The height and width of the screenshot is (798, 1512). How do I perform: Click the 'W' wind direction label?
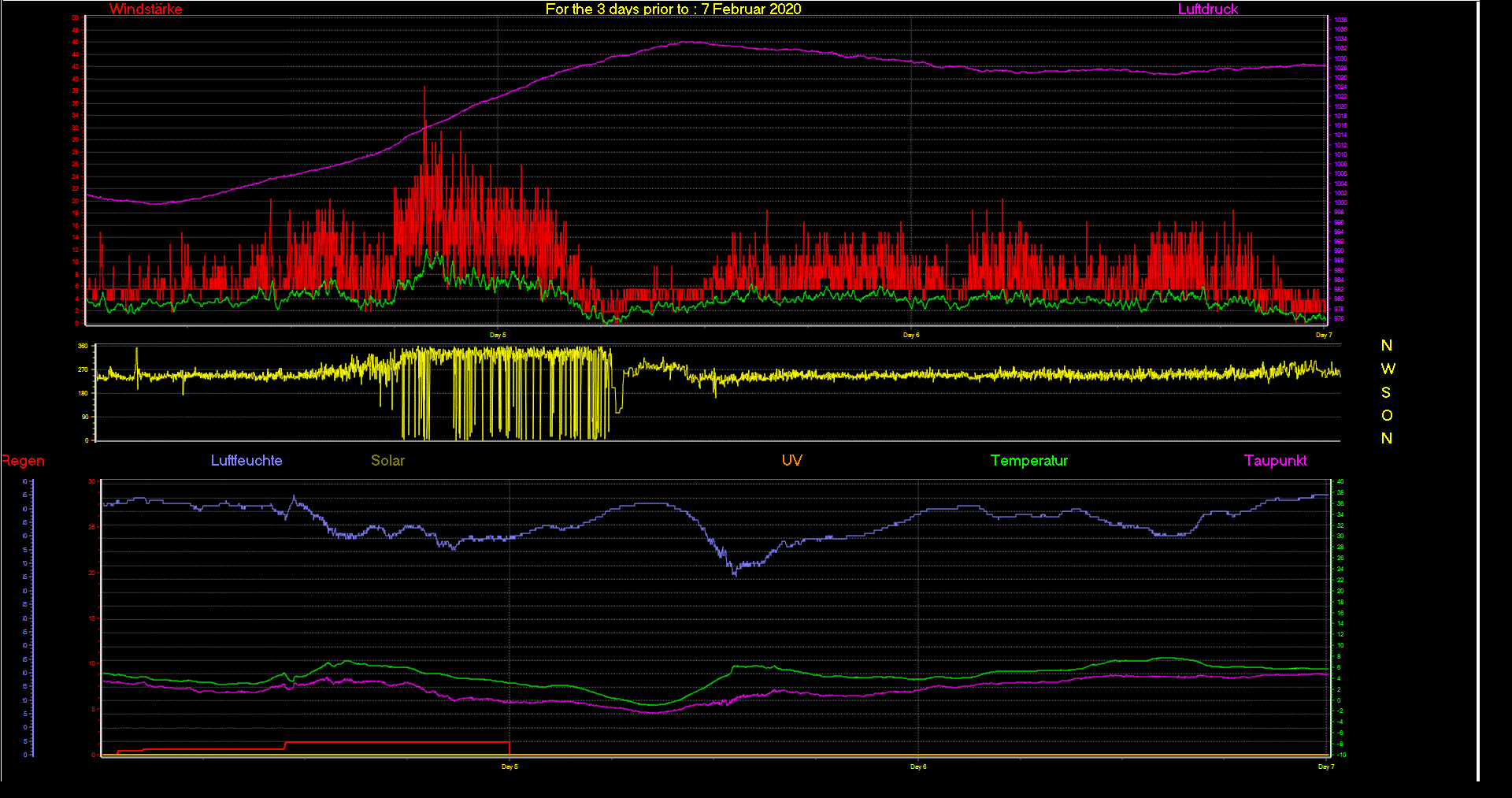coord(1388,369)
